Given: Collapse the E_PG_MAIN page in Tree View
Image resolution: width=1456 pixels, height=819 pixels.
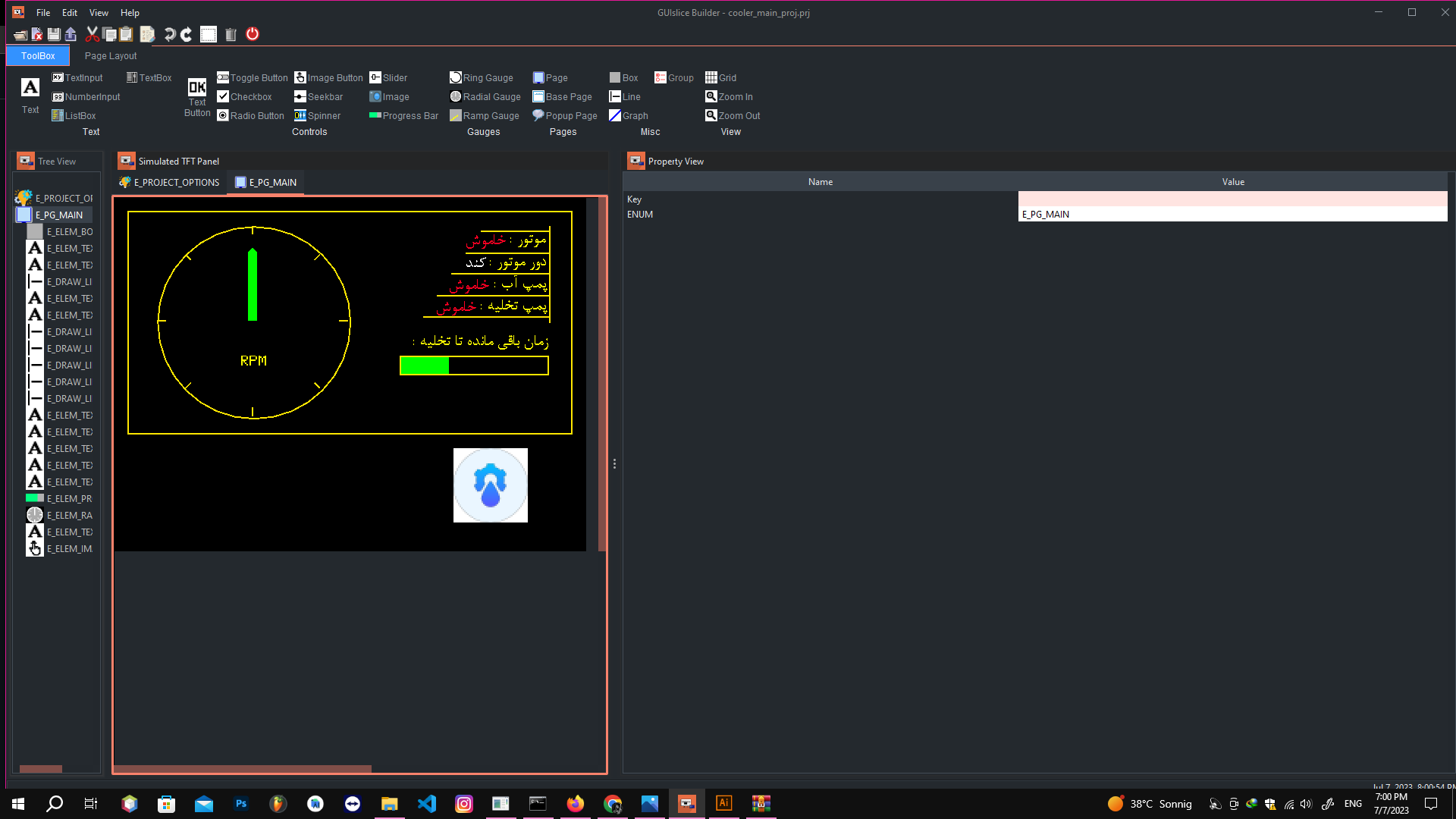Looking at the screenshot, I should pos(58,215).
